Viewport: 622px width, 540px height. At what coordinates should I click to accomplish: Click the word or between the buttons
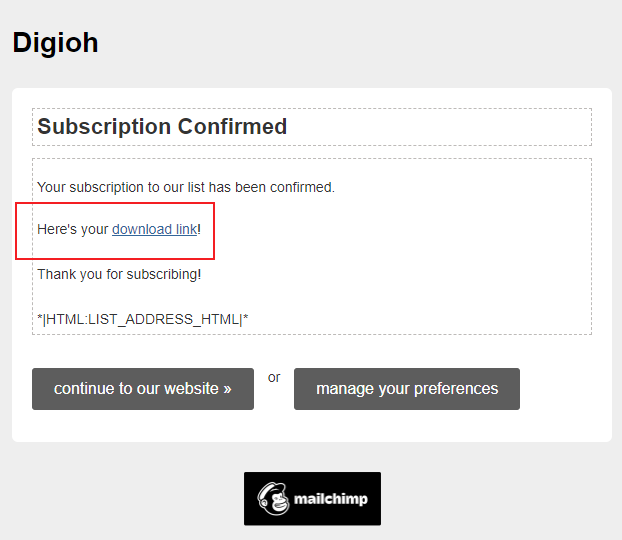[x=274, y=378]
